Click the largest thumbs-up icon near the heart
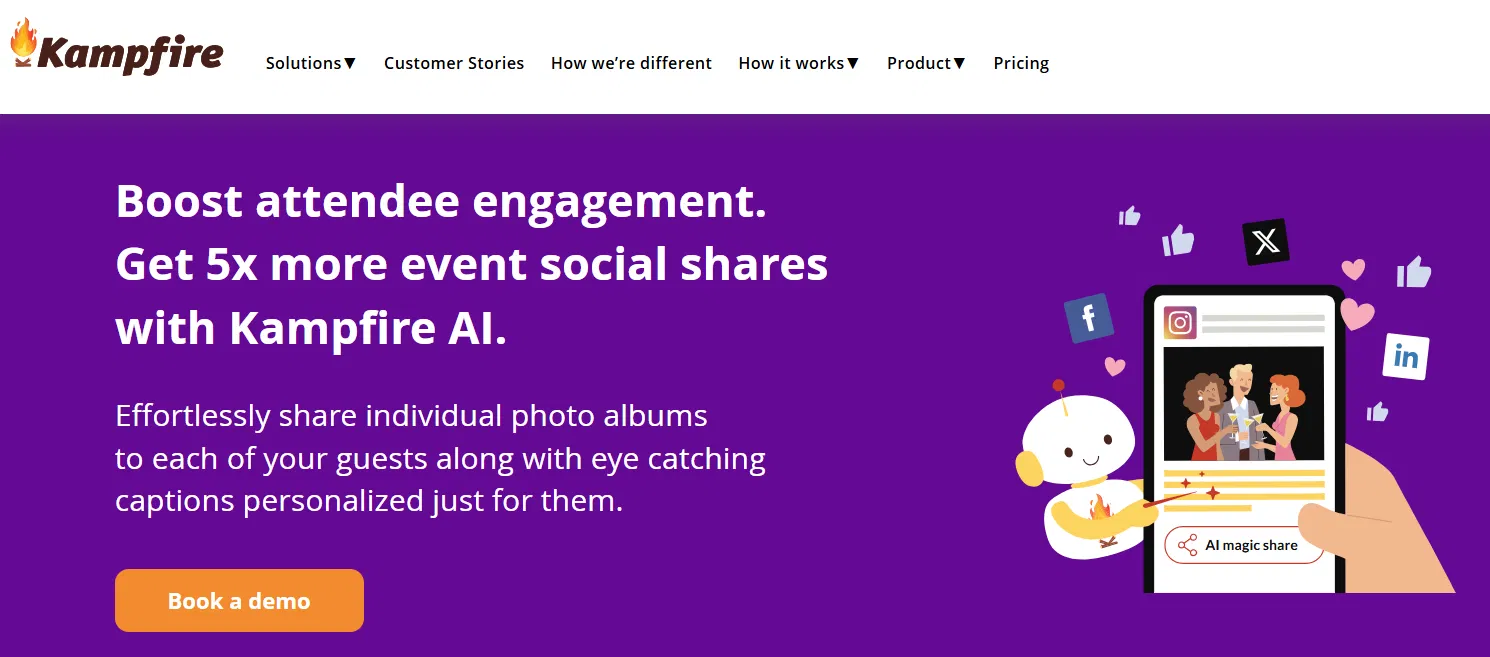 coord(1414,271)
